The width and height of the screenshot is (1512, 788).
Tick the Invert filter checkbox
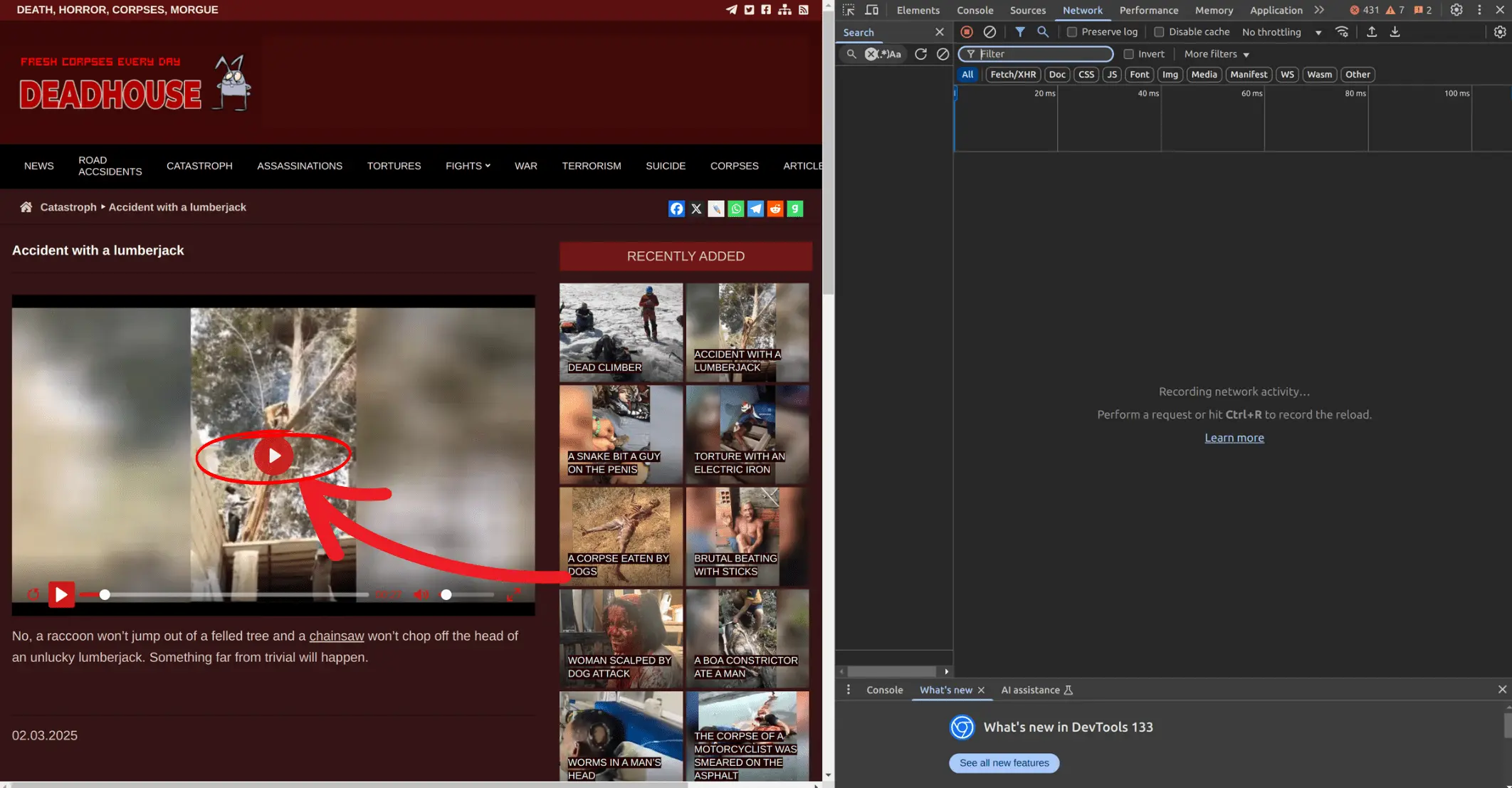point(1128,54)
